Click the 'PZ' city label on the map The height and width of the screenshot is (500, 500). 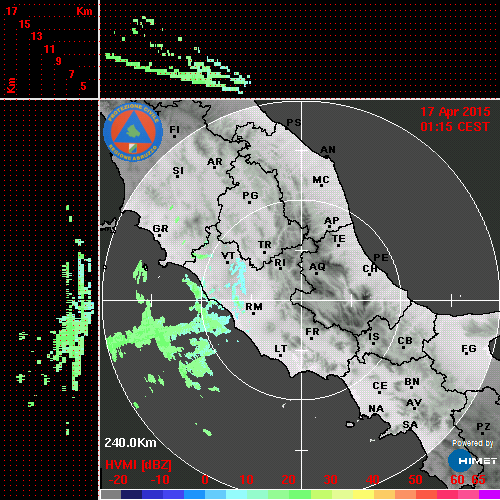[x=483, y=427]
